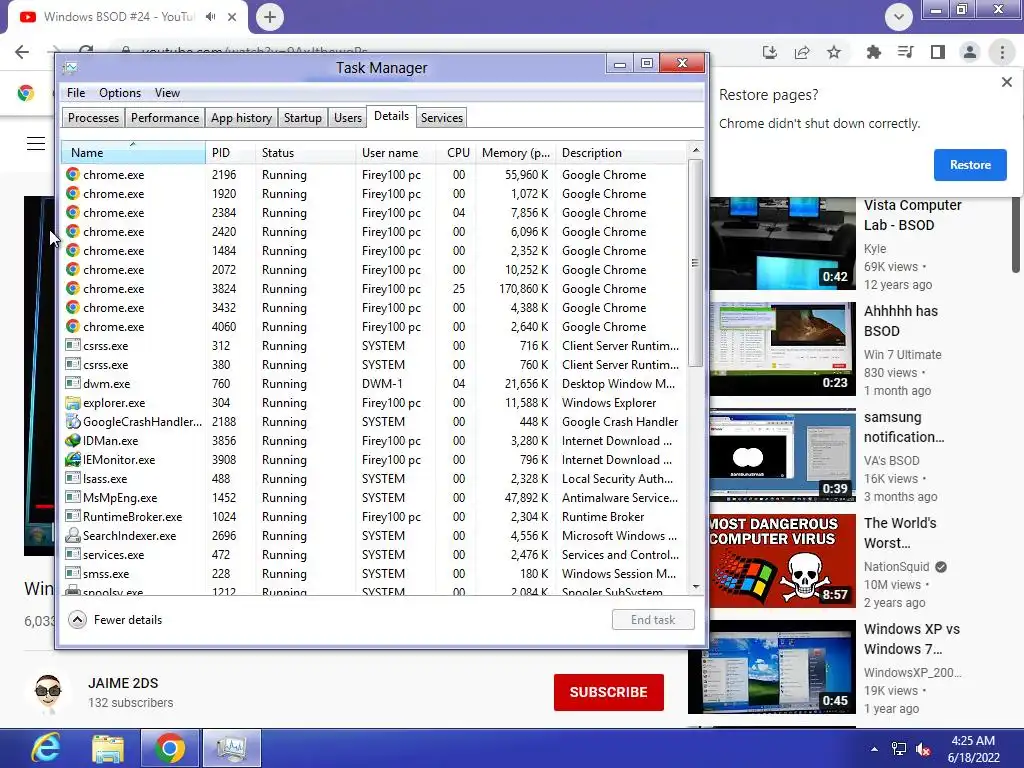Sort by CPU column header
Image resolution: width=1024 pixels, height=768 pixels.
[456, 153]
